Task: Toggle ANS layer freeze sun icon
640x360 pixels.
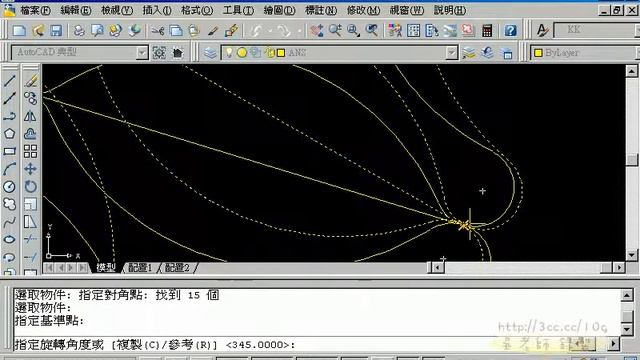Action: pyautogui.click(x=242, y=52)
